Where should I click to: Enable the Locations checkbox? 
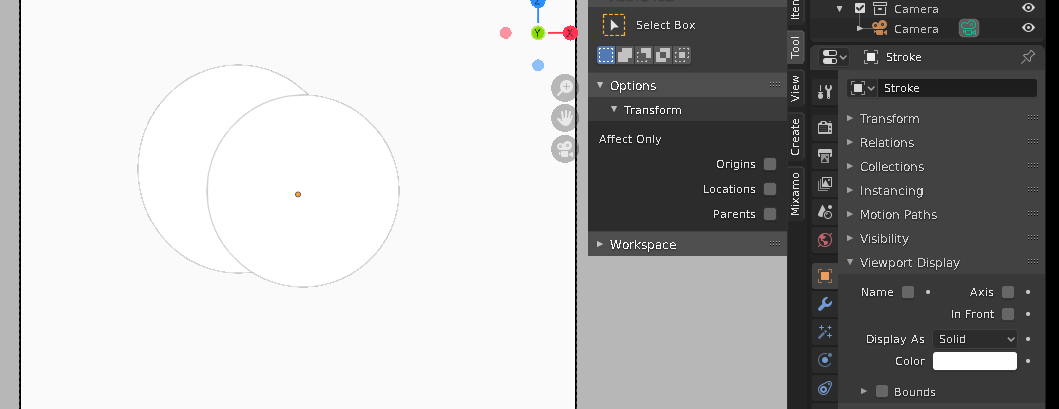point(770,189)
